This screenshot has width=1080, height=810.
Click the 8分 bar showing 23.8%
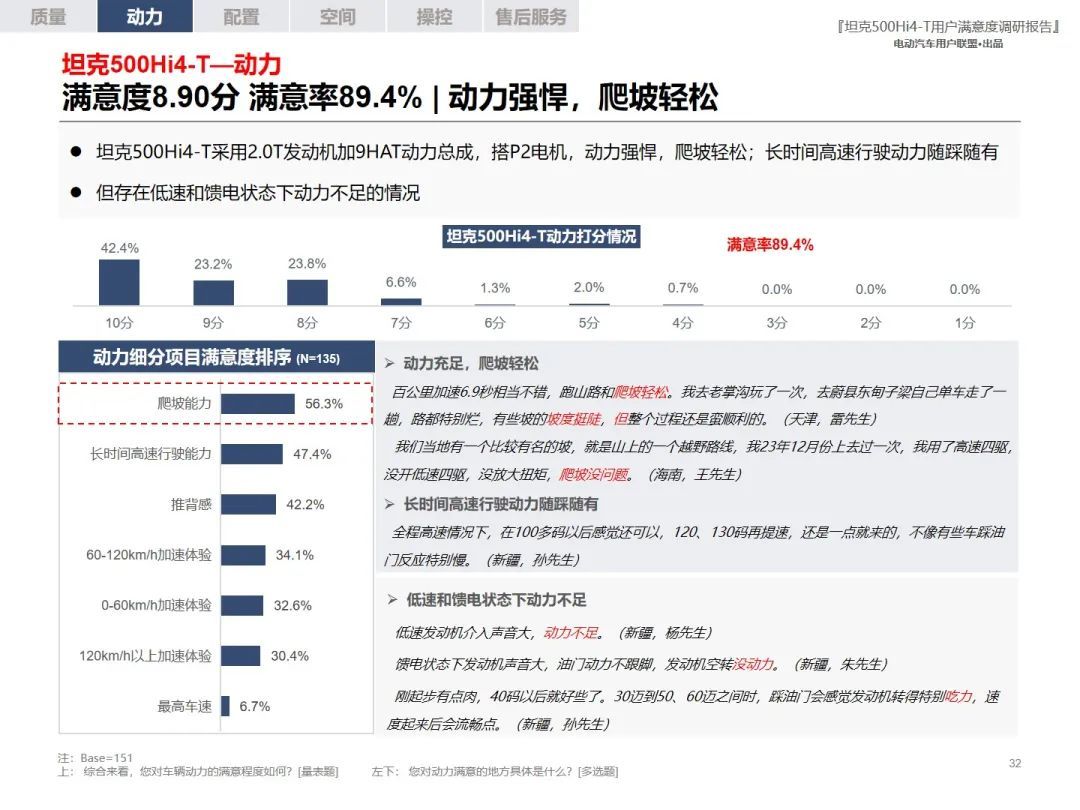[307, 293]
